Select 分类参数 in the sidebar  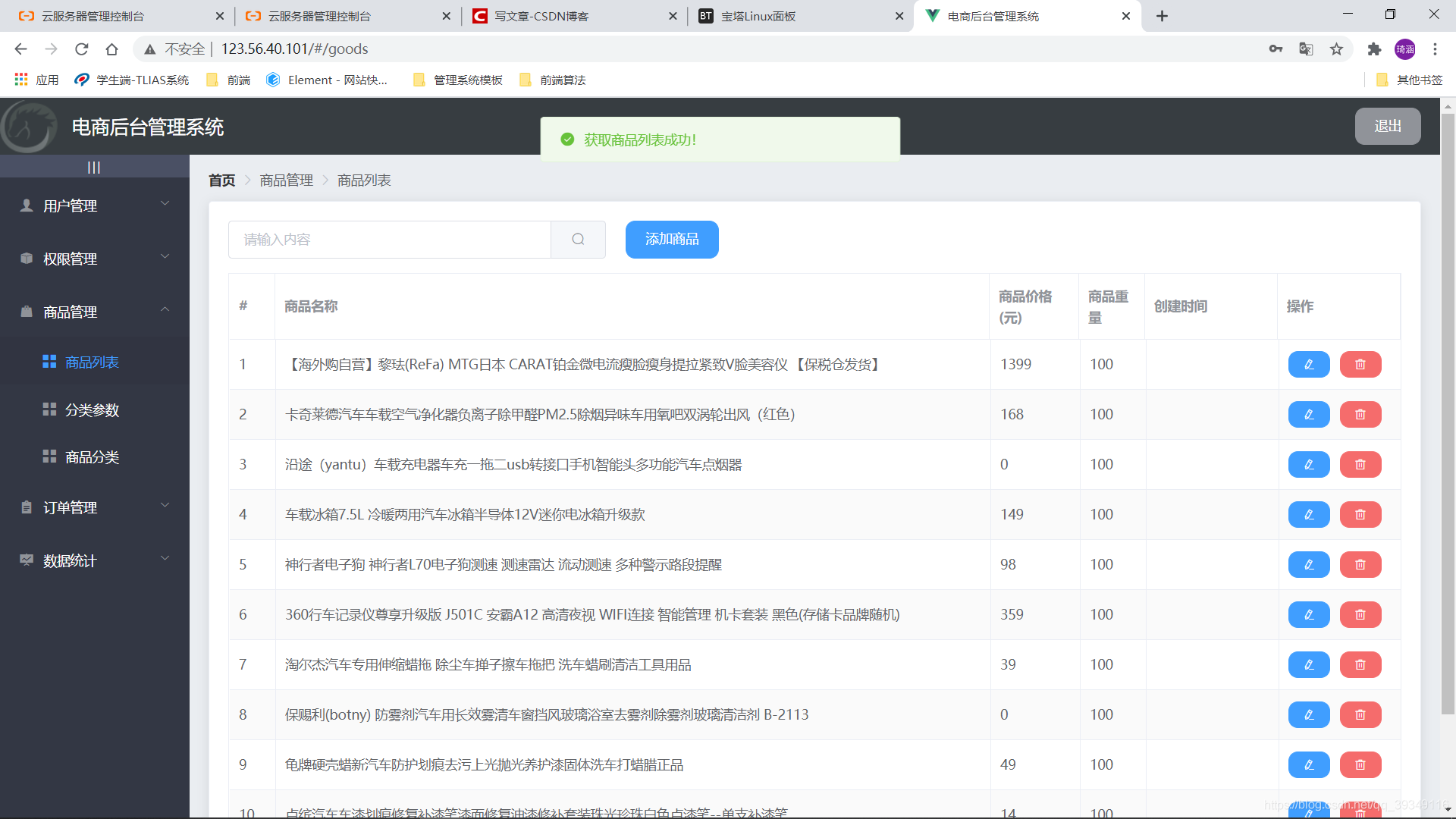click(x=95, y=410)
